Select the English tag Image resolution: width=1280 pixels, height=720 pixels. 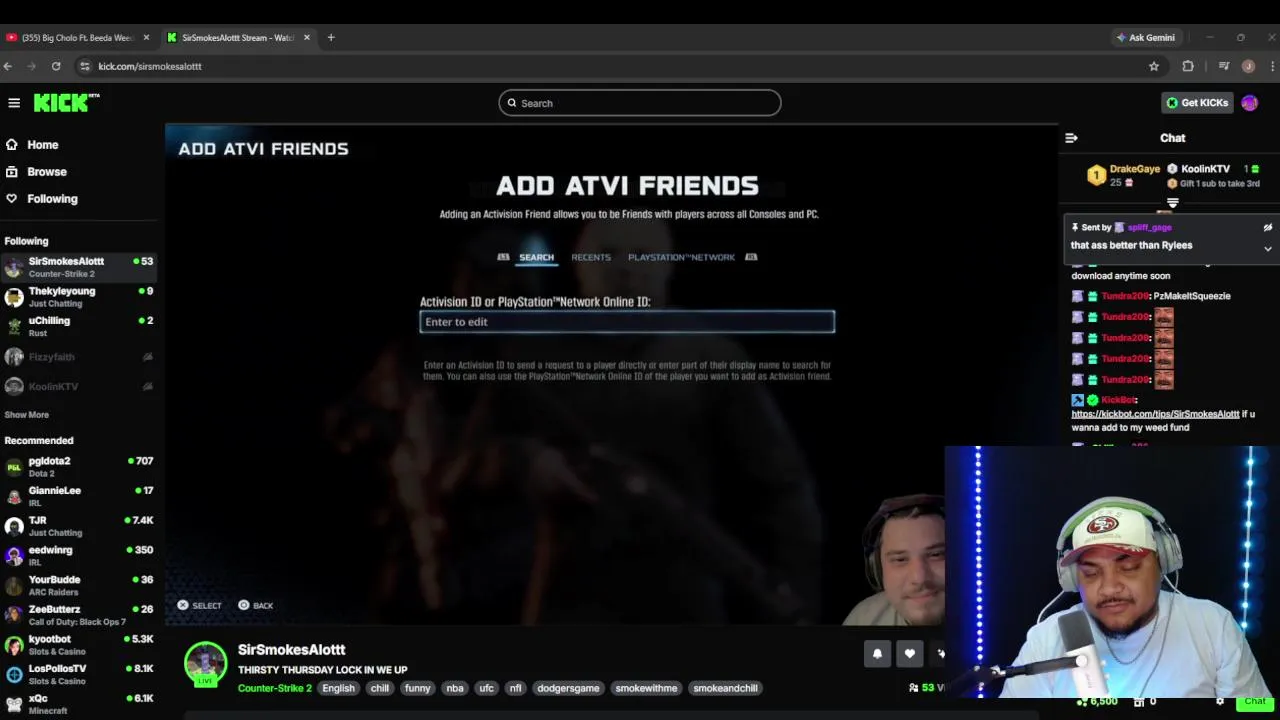click(x=338, y=688)
